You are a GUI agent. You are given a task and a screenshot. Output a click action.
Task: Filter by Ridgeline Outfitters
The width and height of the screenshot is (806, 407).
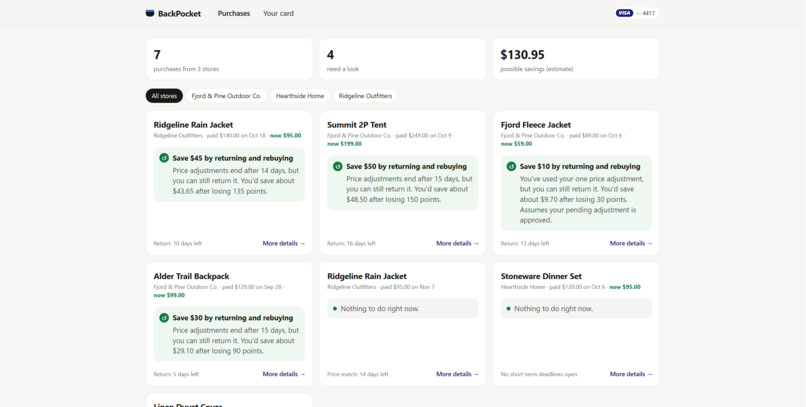[x=365, y=96]
